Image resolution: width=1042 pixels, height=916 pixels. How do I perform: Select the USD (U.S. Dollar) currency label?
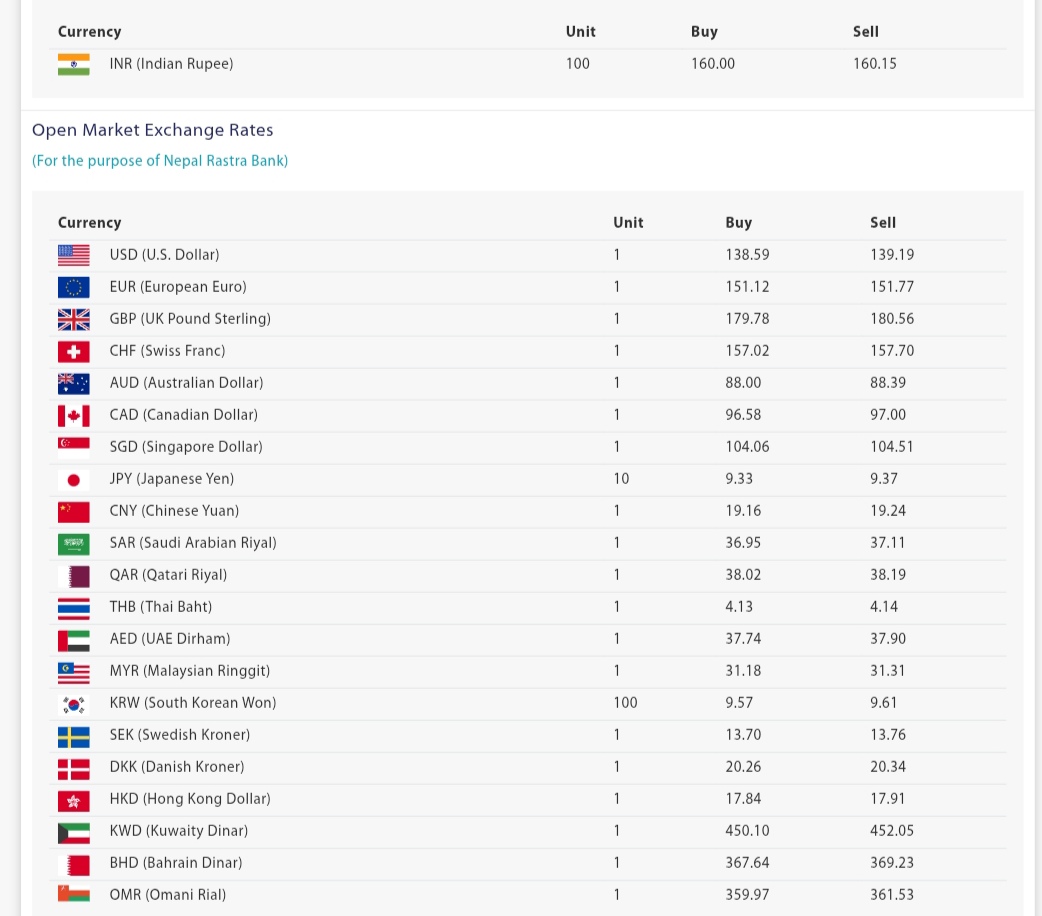pyautogui.click(x=164, y=255)
